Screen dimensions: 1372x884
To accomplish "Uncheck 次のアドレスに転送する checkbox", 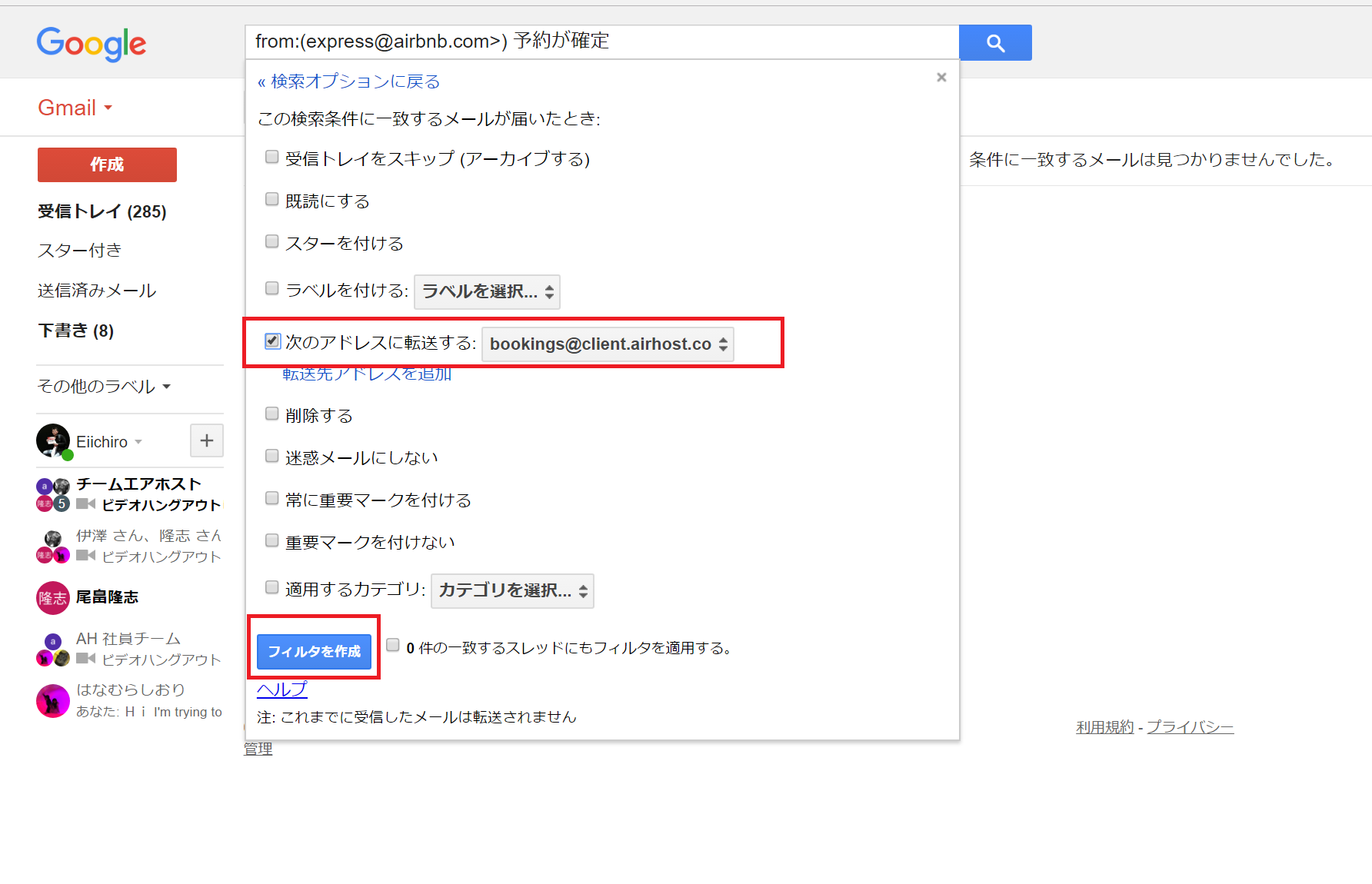I will 272,341.
